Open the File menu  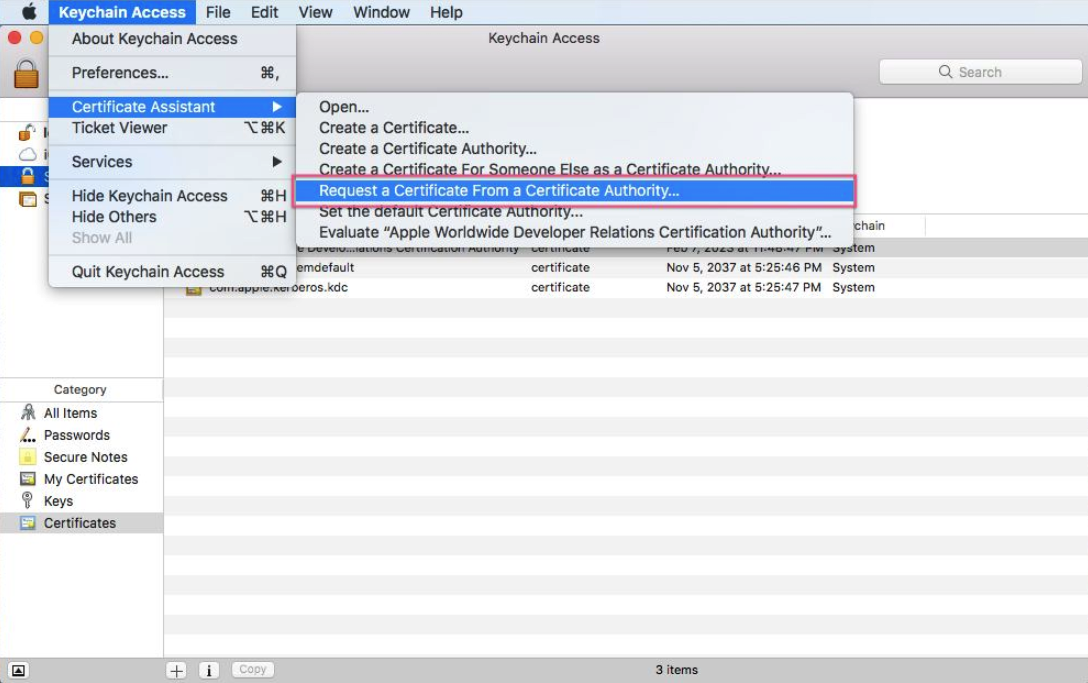coord(218,12)
